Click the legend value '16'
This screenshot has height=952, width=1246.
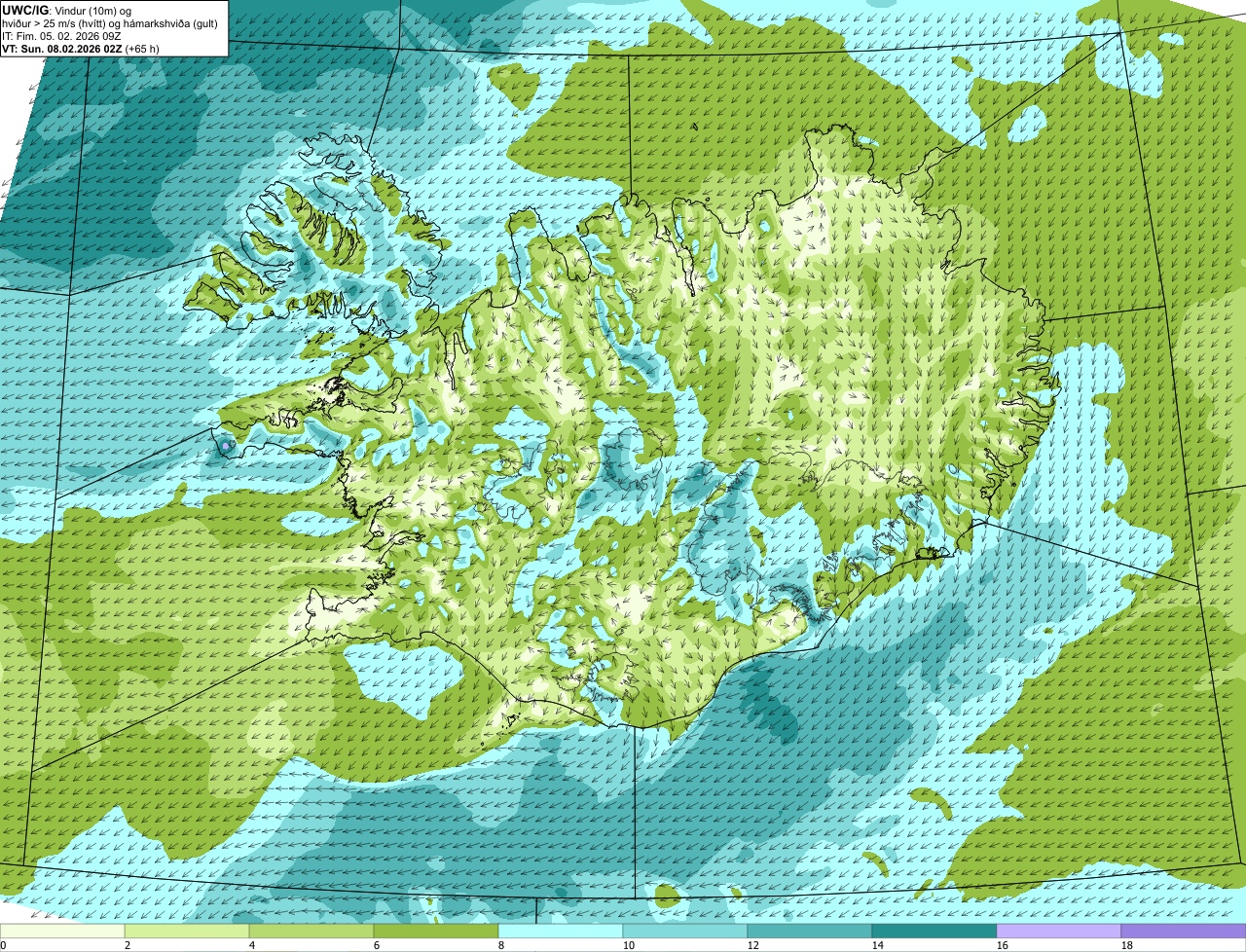coord(1003,945)
